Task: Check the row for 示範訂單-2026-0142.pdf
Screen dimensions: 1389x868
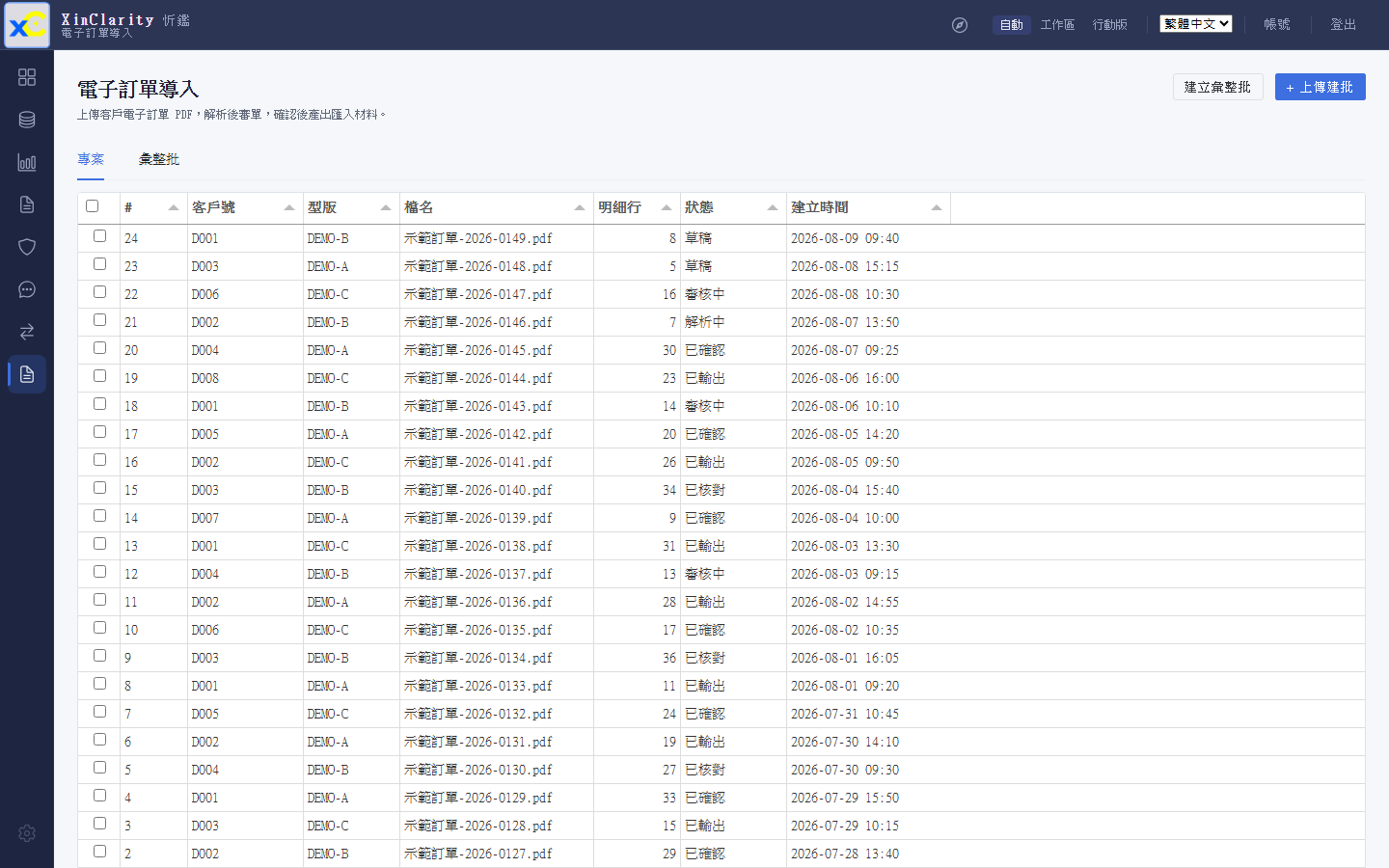Action: point(99,431)
